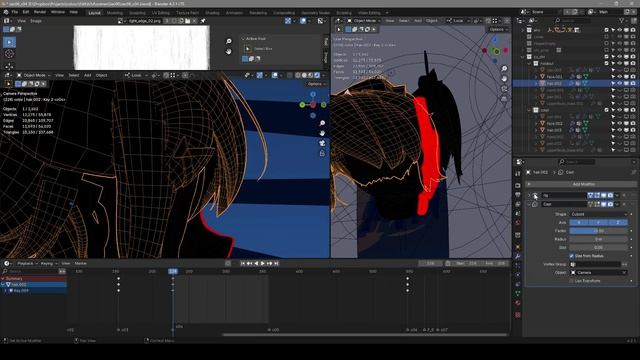Open the Edit menu
Viewport: 640px width, 360px height.
point(26,12)
